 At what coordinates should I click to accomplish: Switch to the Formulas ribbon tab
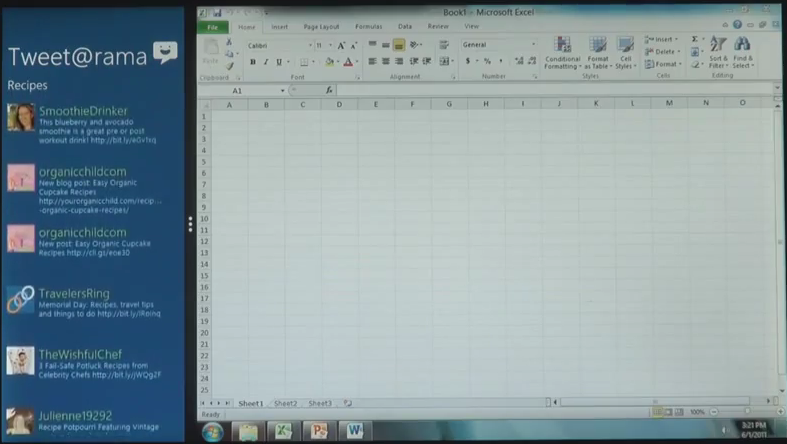click(x=368, y=27)
